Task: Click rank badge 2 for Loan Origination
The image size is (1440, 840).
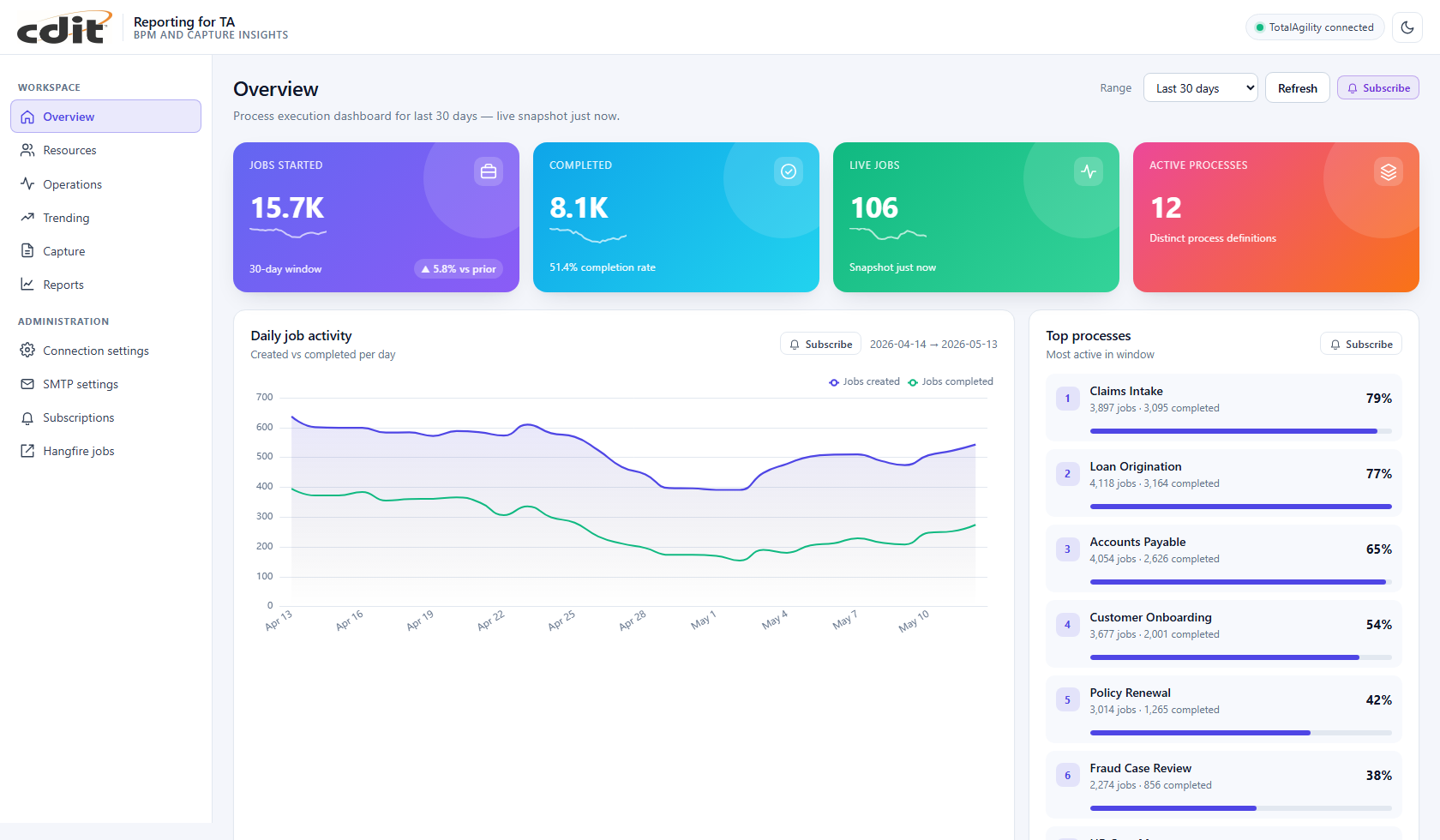Action: click(1067, 474)
